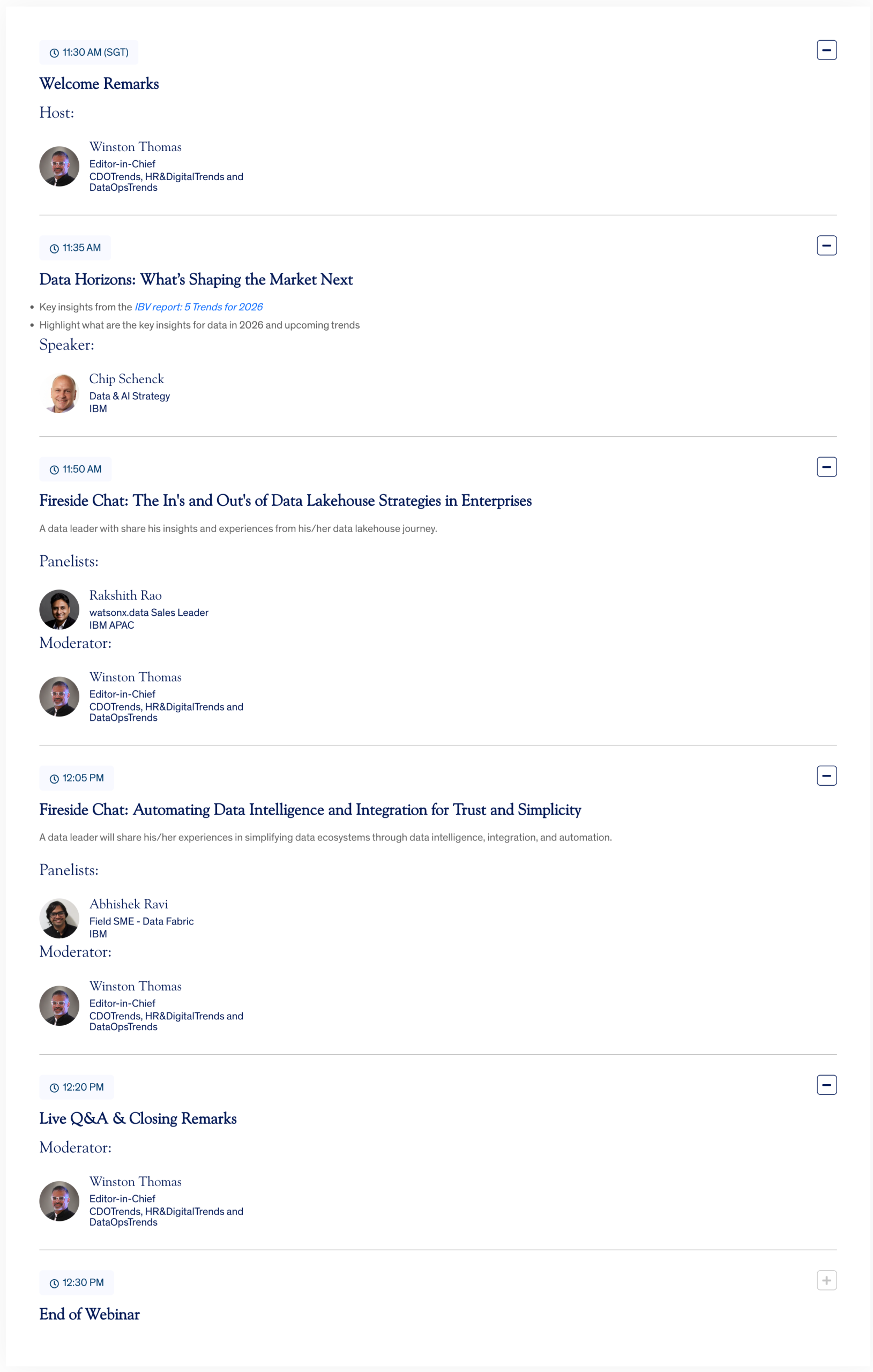The height and width of the screenshot is (1372, 873).
Task: Collapse the Data Lakehouse Strategies fireside chat
Action: tap(826, 467)
